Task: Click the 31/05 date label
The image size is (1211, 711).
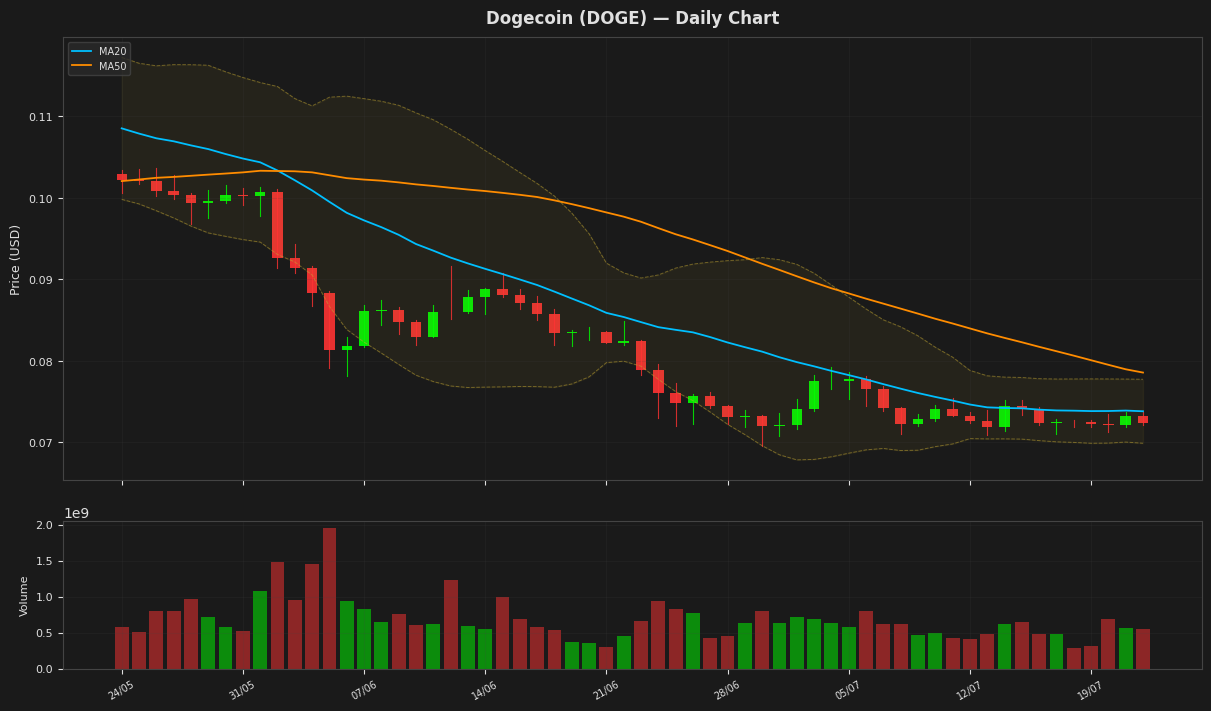Action: click(242, 690)
